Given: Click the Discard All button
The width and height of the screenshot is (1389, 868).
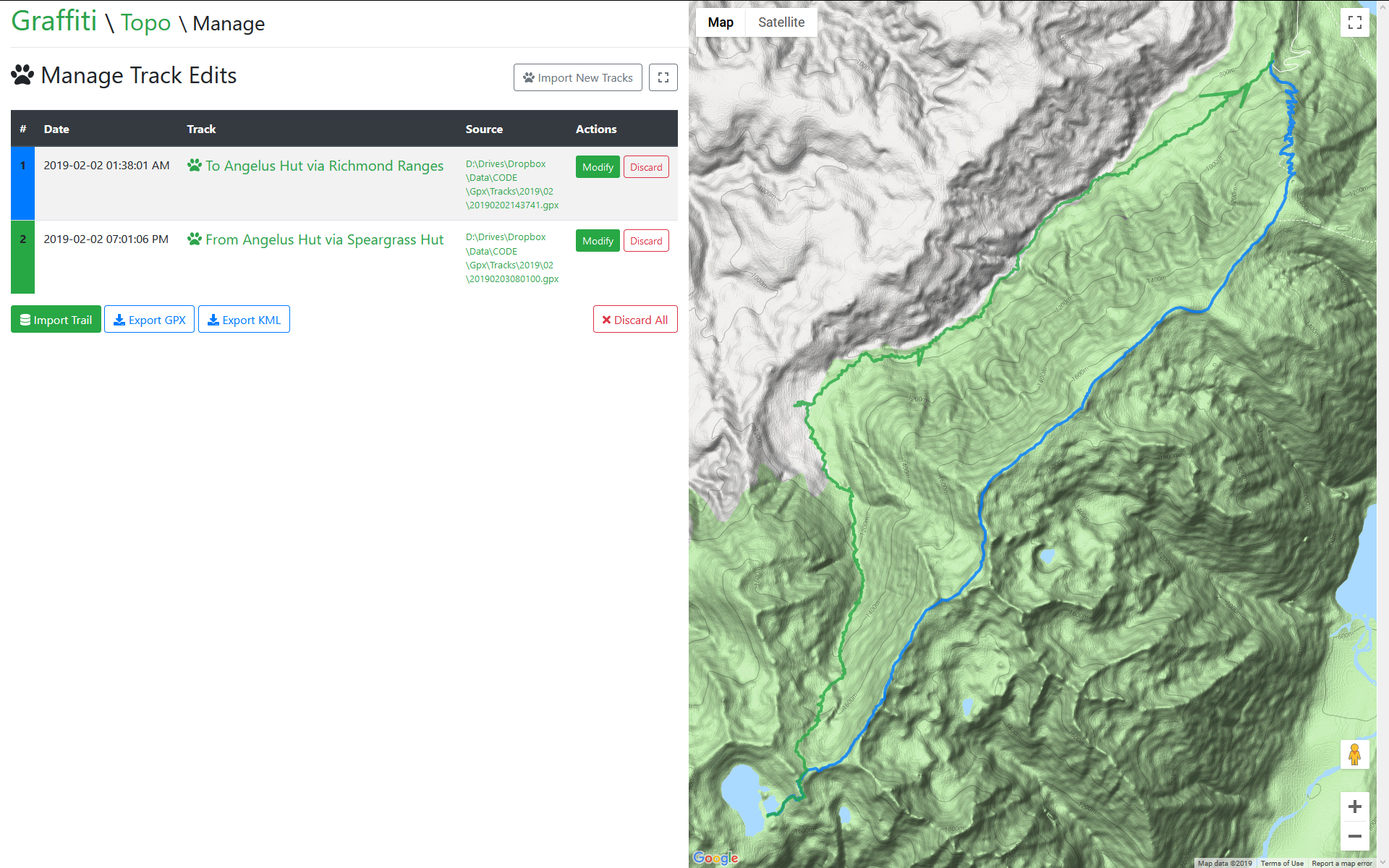Looking at the screenshot, I should [634, 320].
